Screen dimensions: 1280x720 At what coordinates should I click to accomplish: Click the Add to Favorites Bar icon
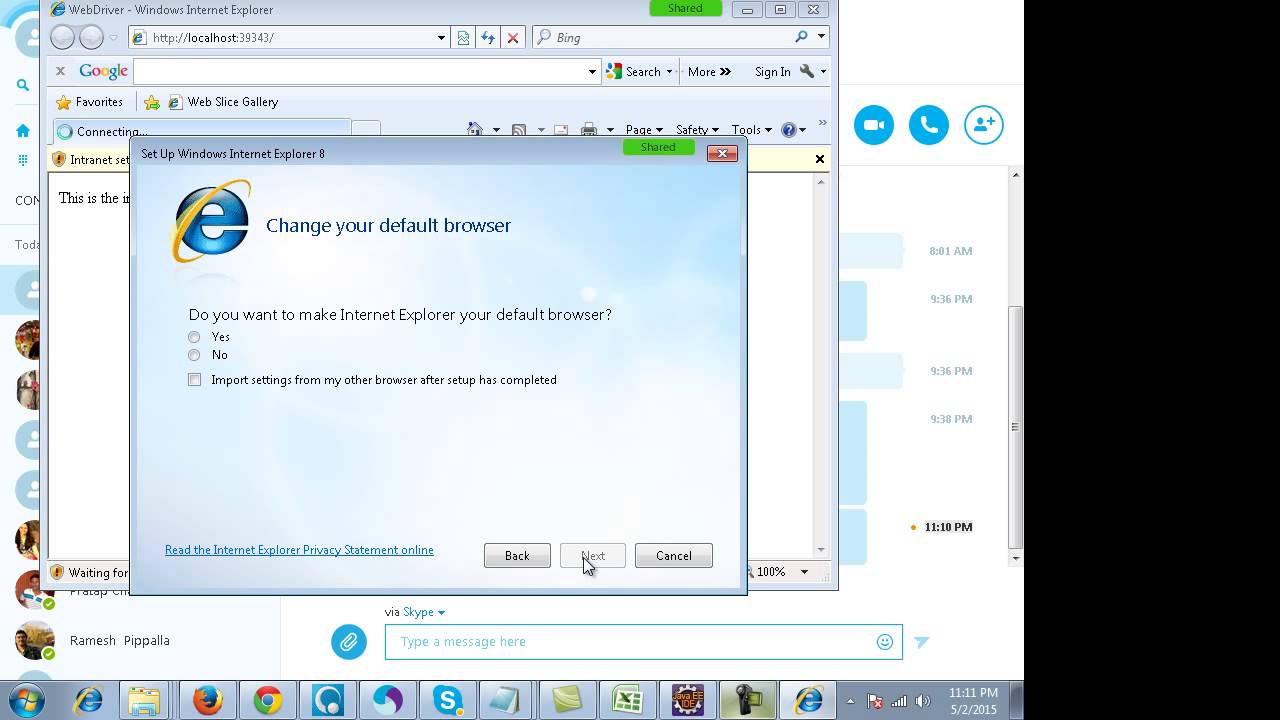pyautogui.click(x=152, y=102)
